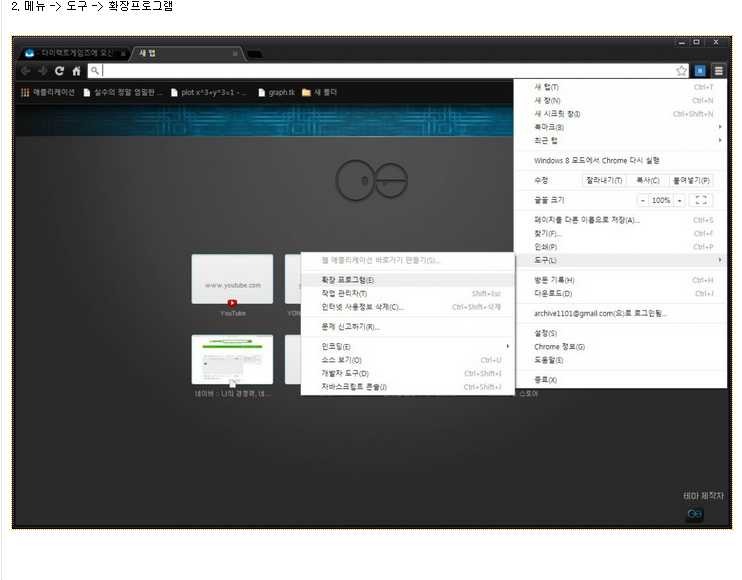This screenshot has width=742, height=580.
Task: Close the first tab with cloud favicon
Action: tap(123, 53)
